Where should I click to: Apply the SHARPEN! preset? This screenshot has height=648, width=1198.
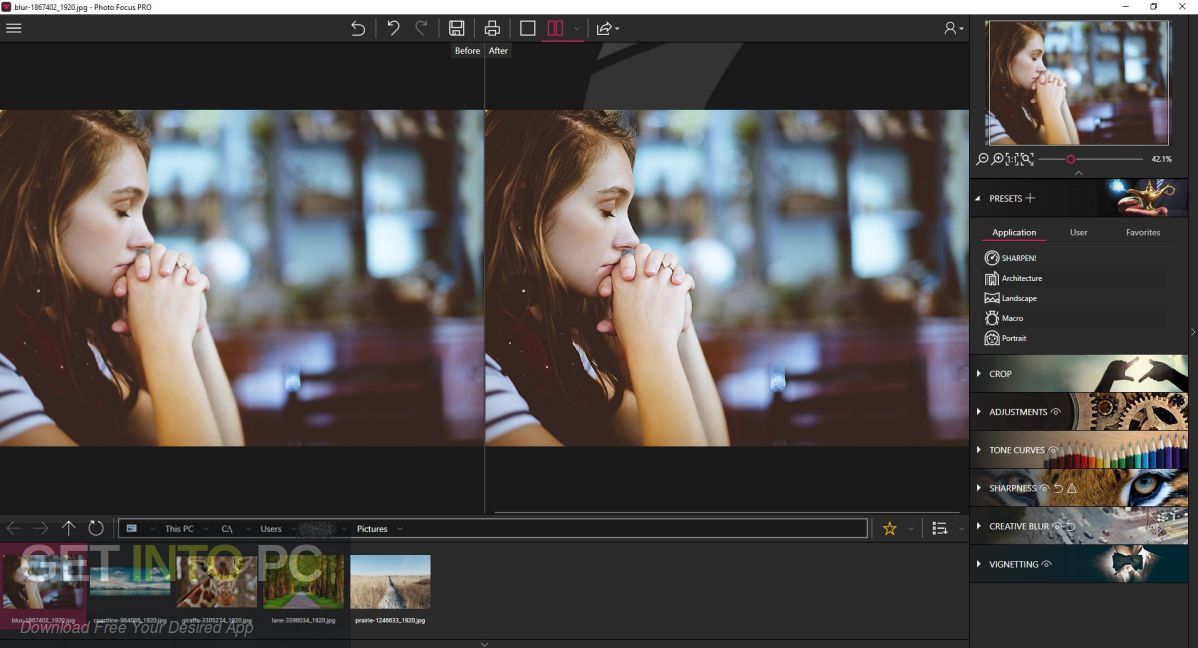(x=1019, y=257)
